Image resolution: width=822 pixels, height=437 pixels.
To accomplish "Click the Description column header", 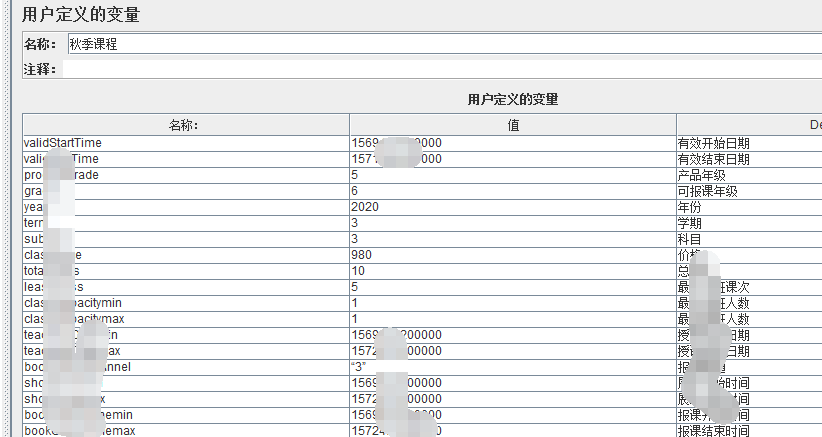I will pyautogui.click(x=750, y=125).
